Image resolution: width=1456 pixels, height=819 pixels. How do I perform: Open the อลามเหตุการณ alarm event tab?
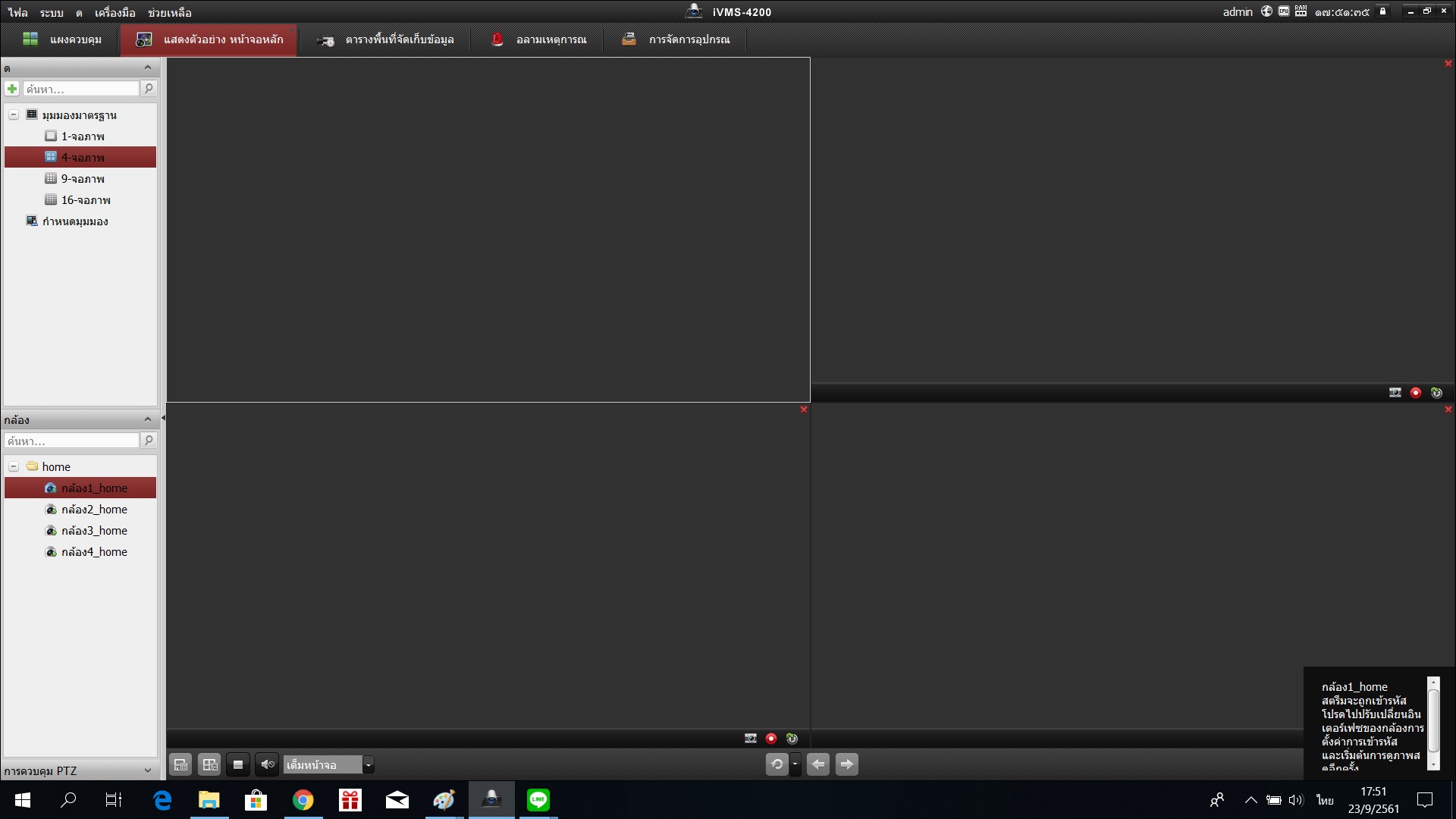click(538, 39)
